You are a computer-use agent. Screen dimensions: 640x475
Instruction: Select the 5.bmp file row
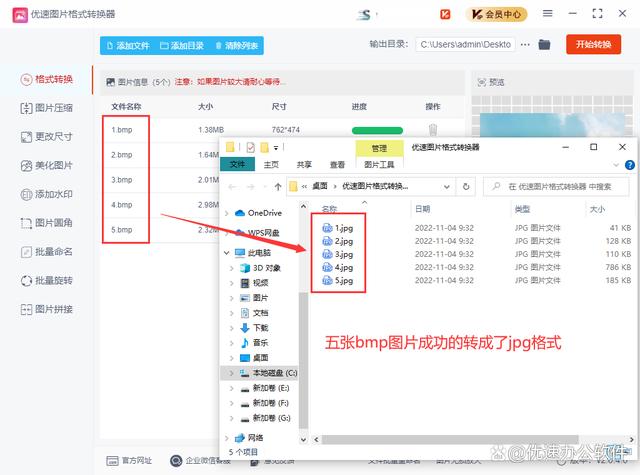coord(160,230)
